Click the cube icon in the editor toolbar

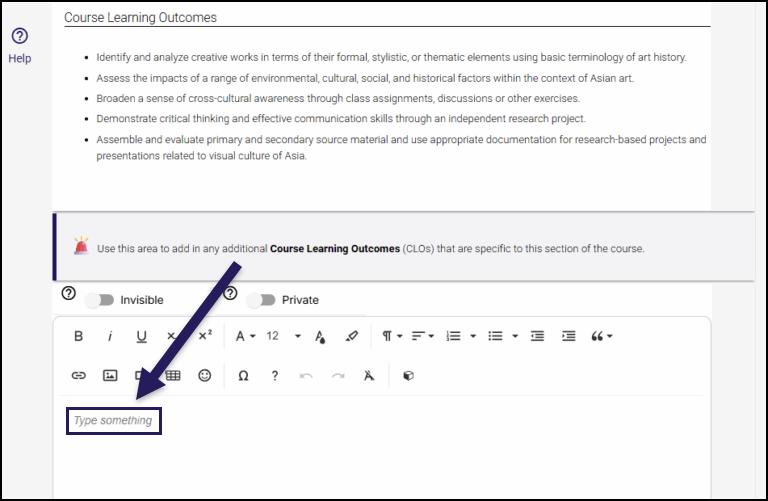(408, 376)
